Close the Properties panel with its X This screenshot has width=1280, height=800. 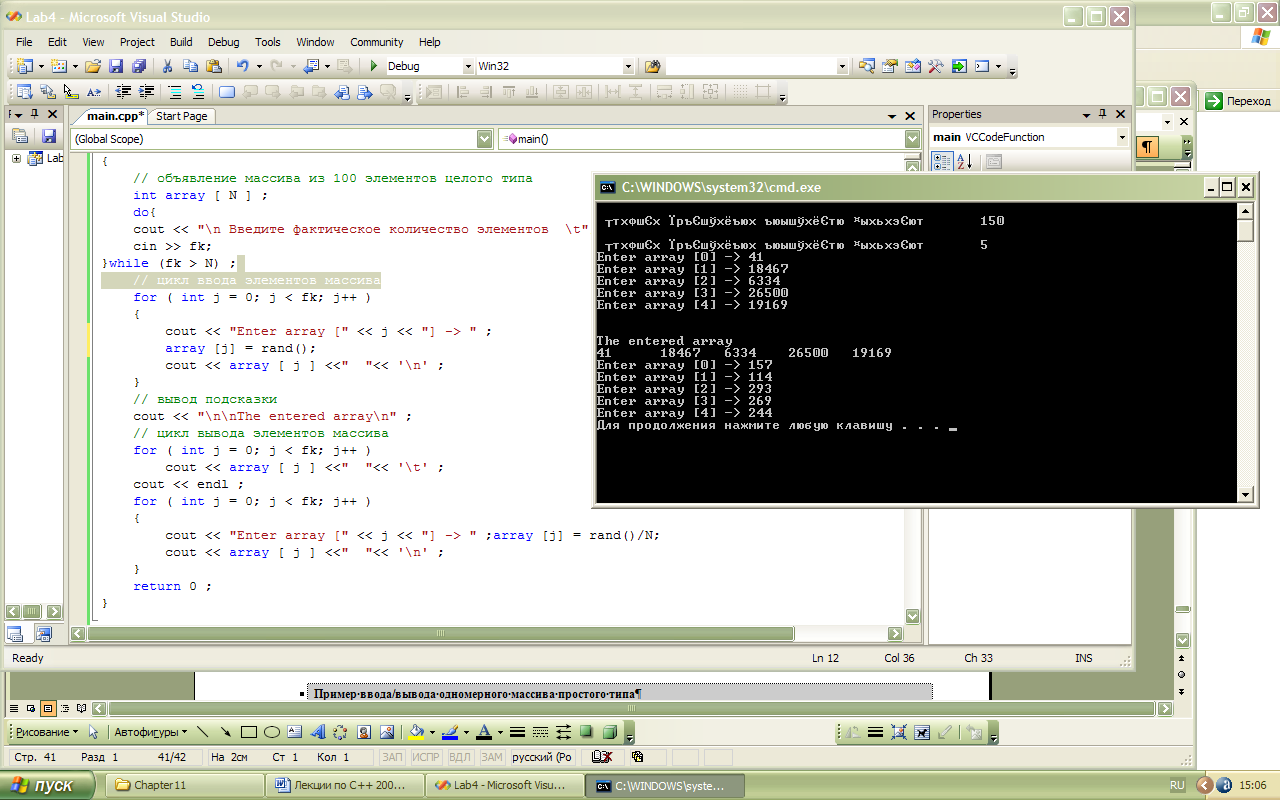[1120, 114]
